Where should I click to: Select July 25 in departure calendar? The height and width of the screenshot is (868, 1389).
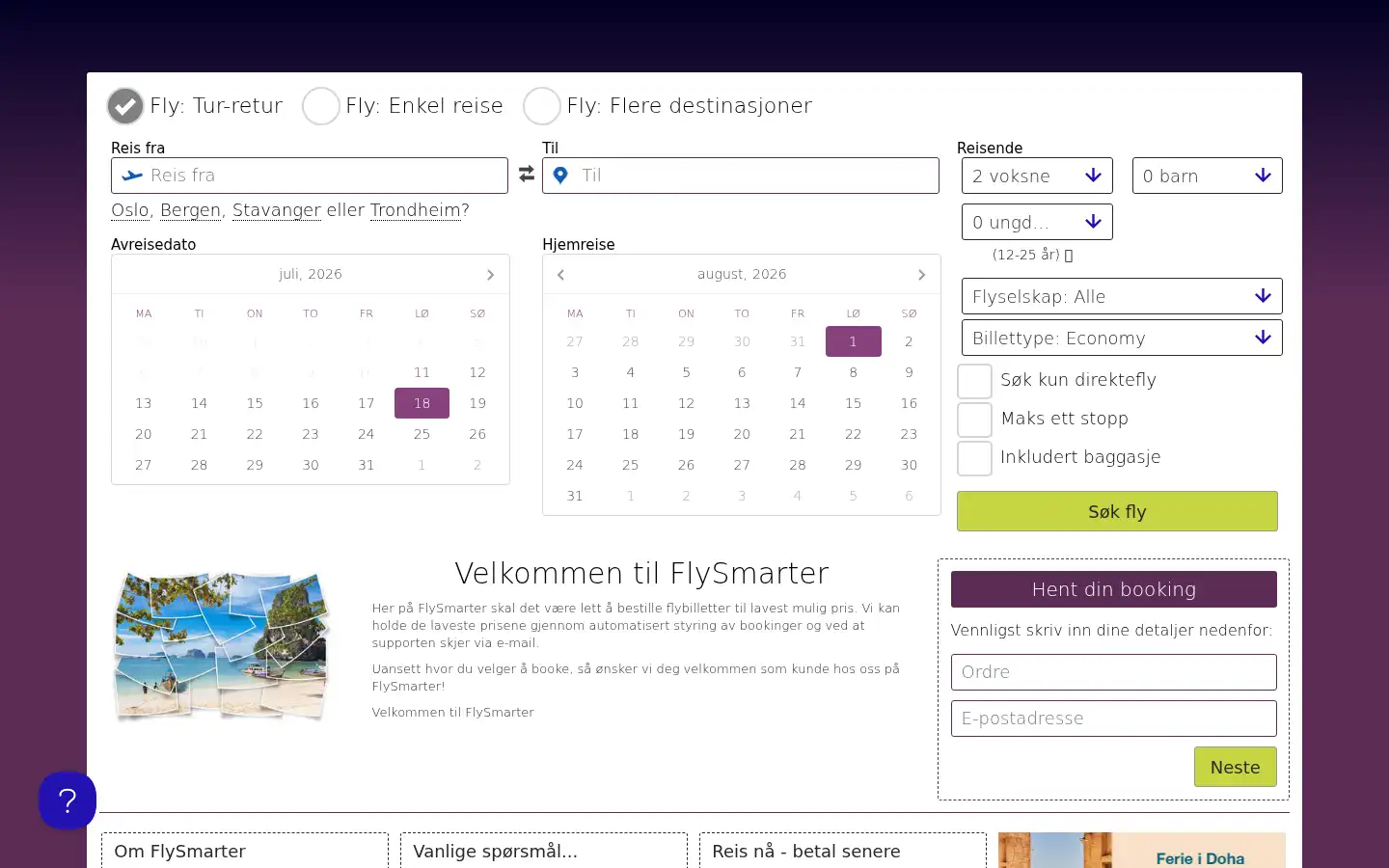422,434
